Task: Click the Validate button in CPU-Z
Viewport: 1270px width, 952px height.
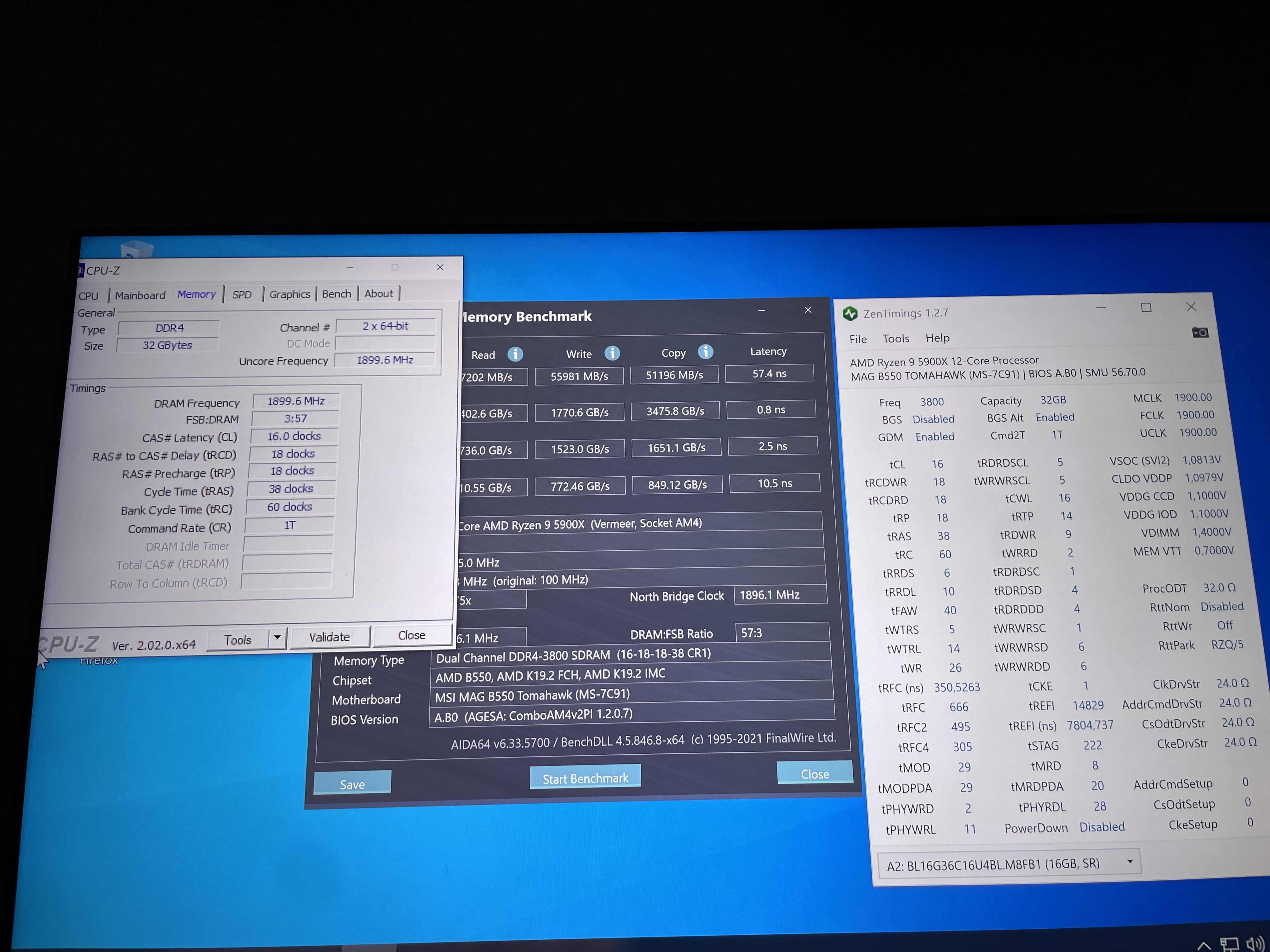Action: [329, 637]
